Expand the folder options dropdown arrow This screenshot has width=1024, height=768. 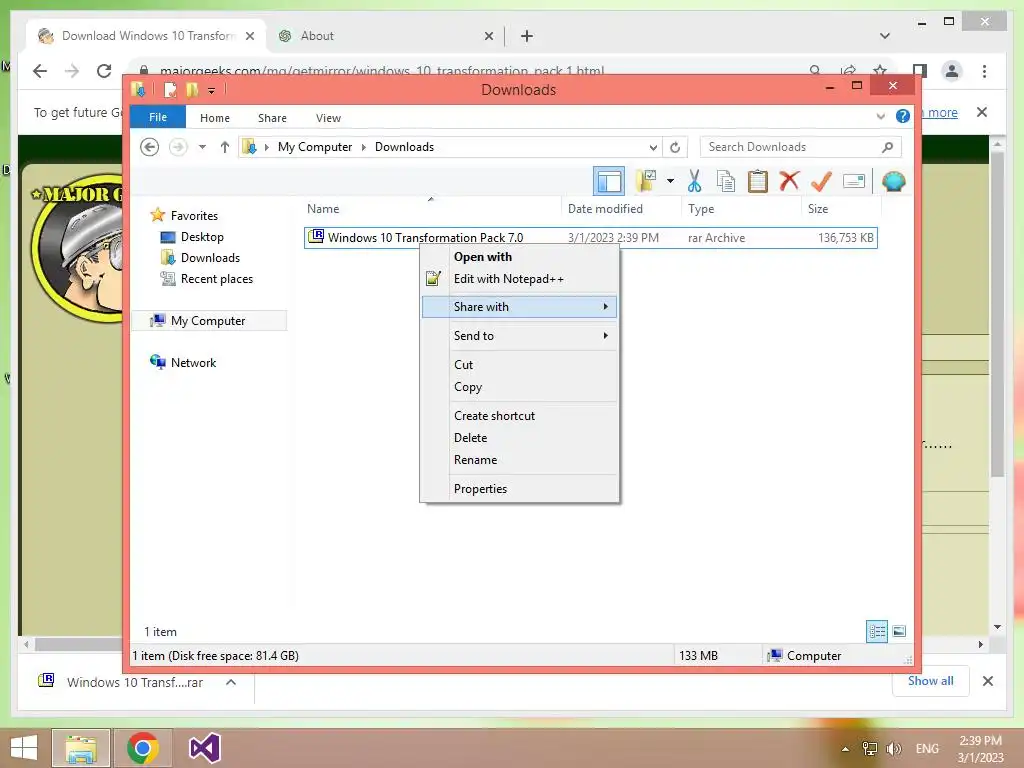click(x=670, y=181)
